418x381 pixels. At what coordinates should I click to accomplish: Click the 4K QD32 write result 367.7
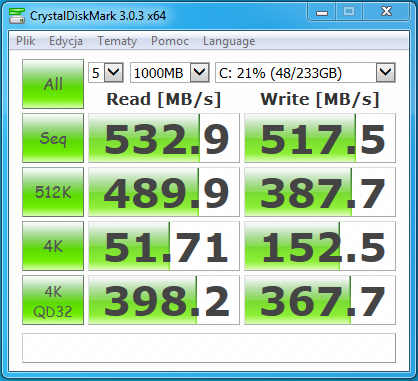pos(320,300)
